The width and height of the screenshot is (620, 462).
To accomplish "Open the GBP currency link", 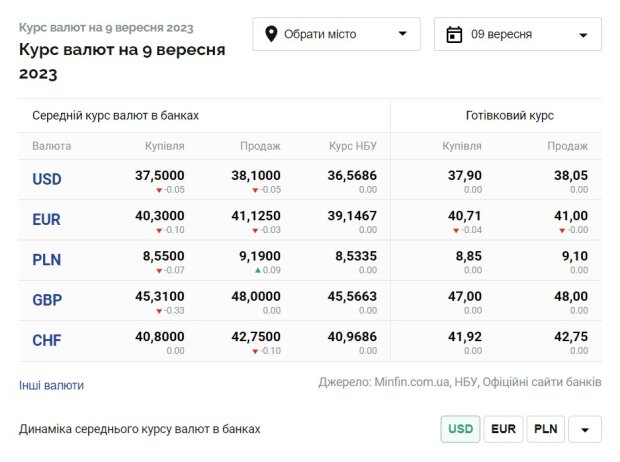I will click(47, 300).
